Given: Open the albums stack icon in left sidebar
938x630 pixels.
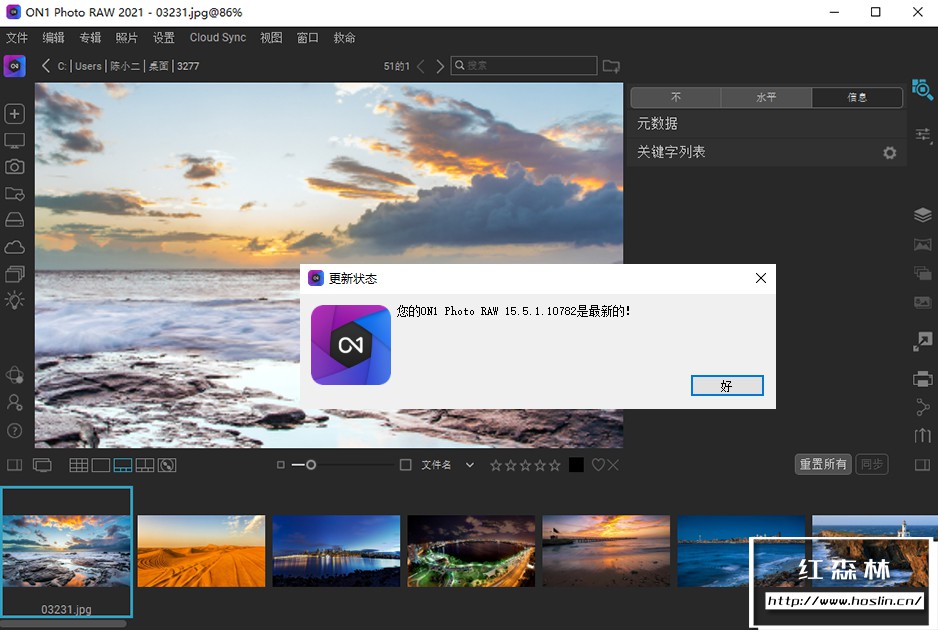Looking at the screenshot, I should [14, 273].
